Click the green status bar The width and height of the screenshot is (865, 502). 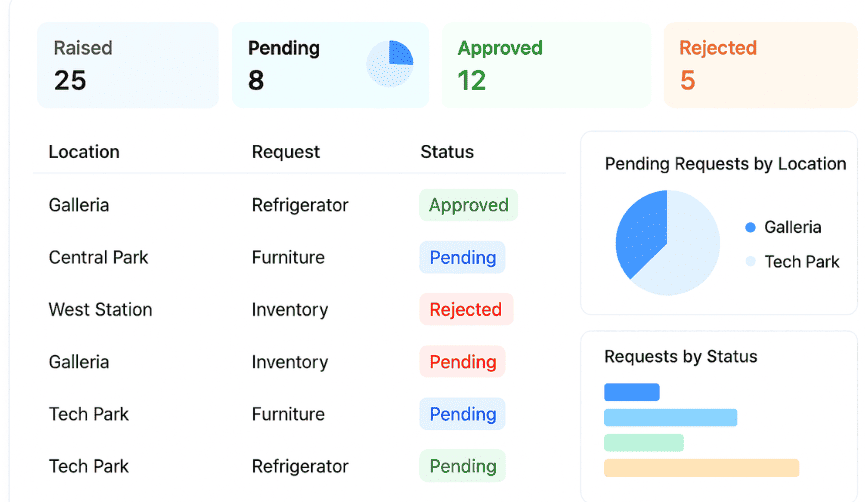[x=643, y=442]
